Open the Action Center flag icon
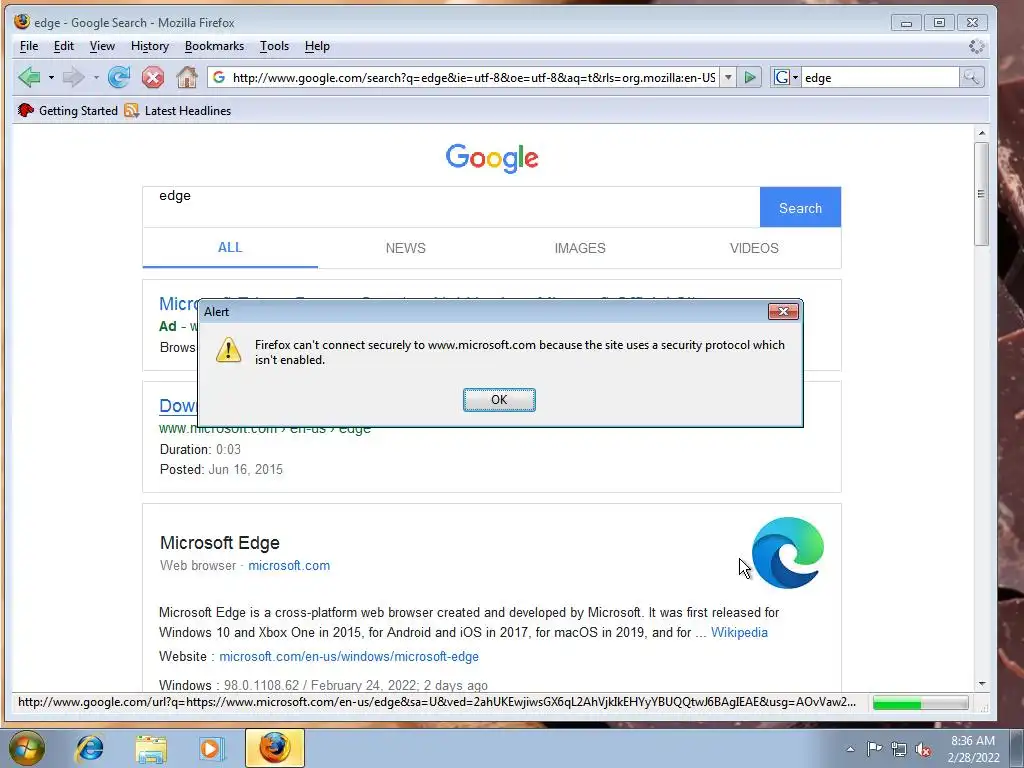The width and height of the screenshot is (1024, 768). (874, 749)
